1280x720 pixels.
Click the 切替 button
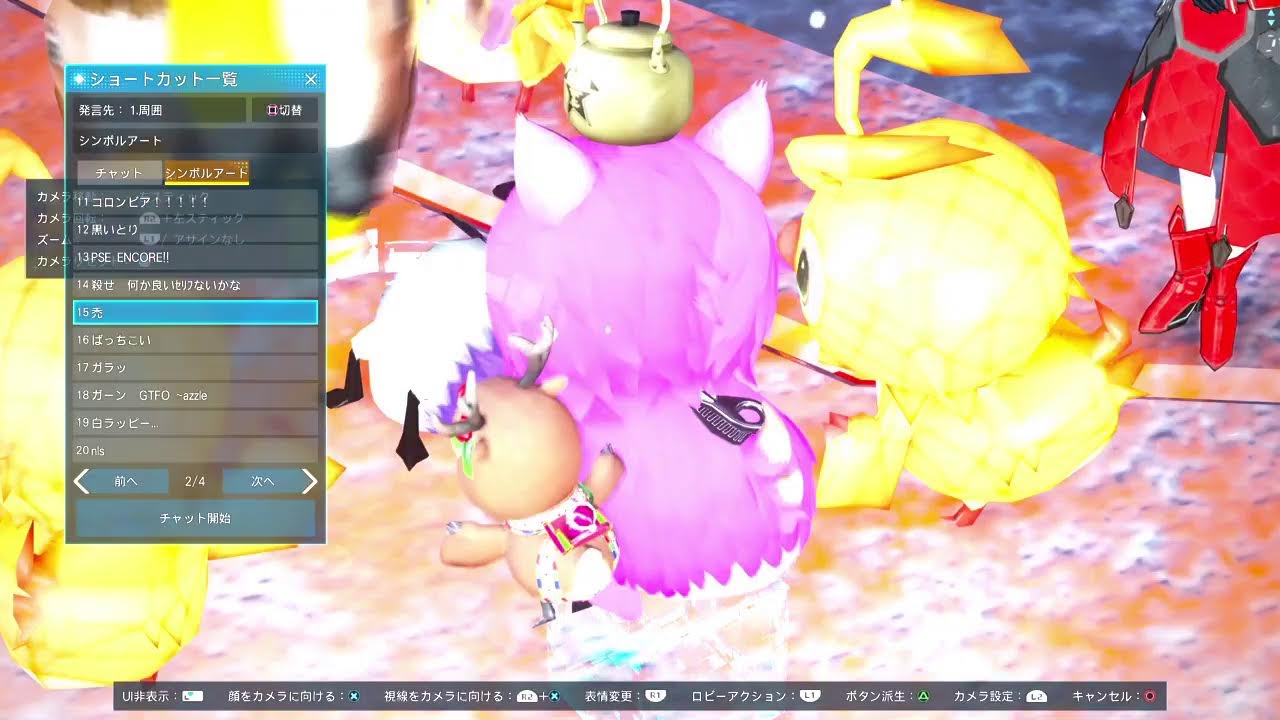coord(284,110)
